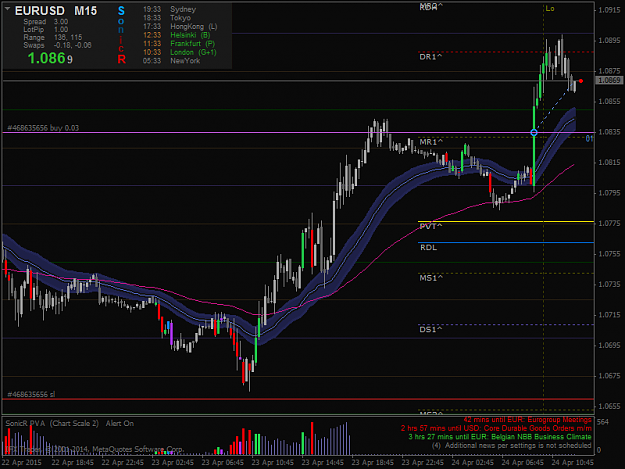Screen dimensions: 625x469
Task: Click the LotPip 1.00 value
Action: (61, 29)
